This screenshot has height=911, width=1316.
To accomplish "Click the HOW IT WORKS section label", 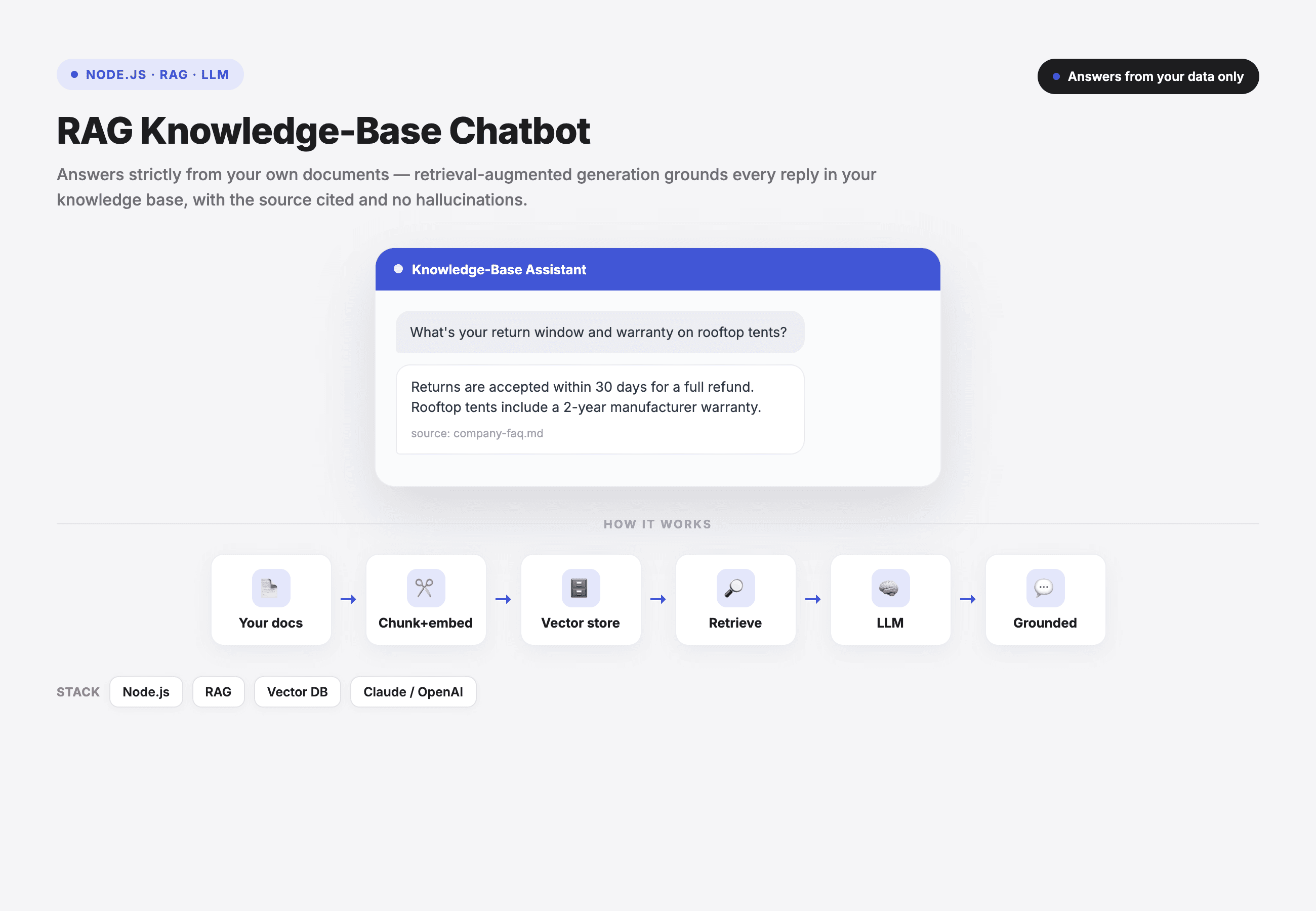I will 657,524.
